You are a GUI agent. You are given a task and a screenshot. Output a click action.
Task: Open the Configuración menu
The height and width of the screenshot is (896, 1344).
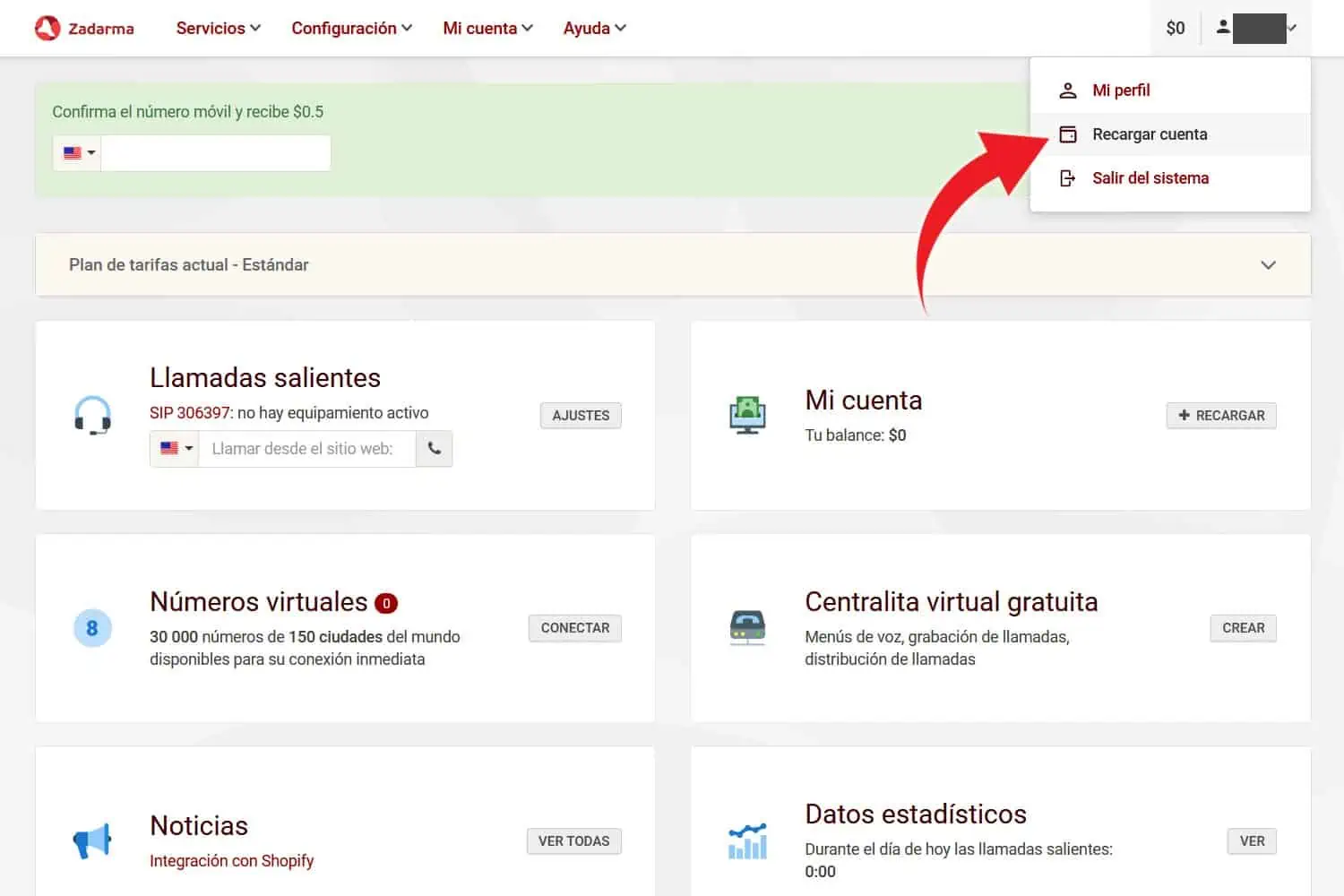(x=352, y=28)
